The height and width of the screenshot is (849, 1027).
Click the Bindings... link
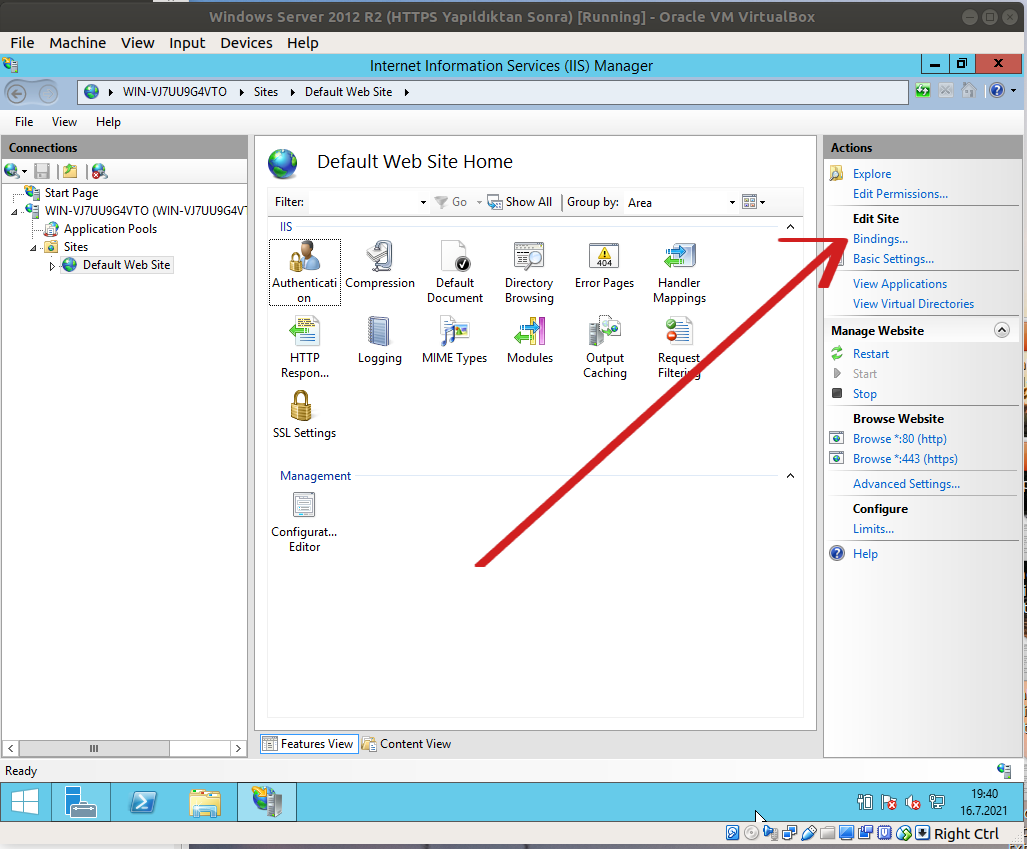(880, 239)
